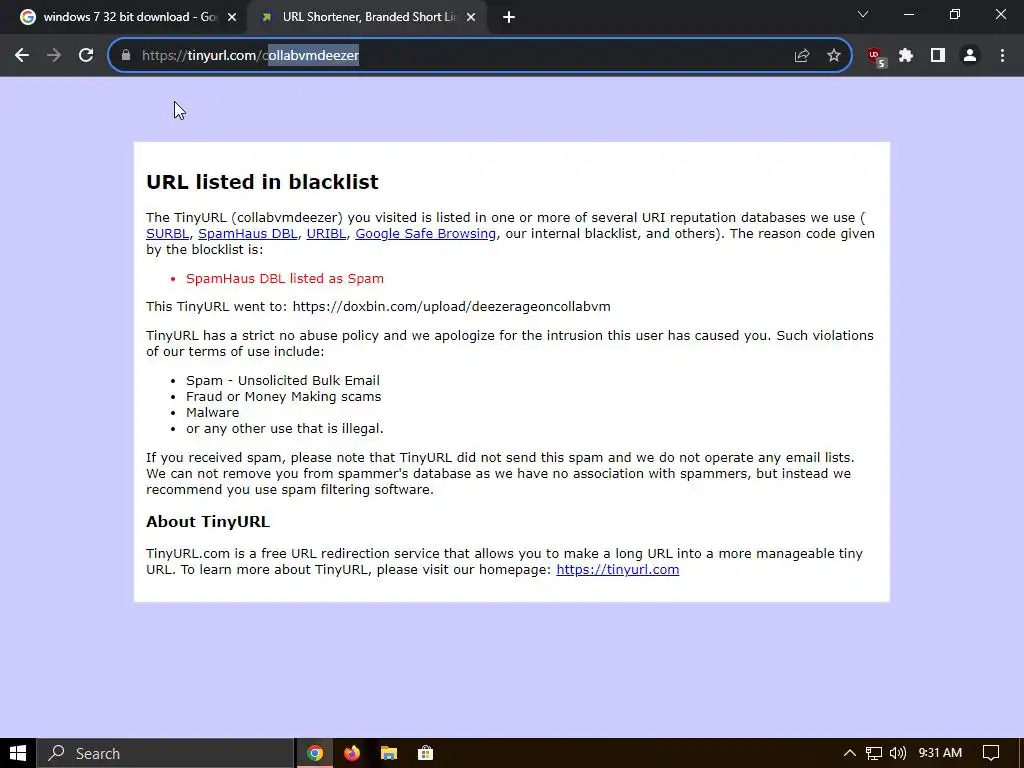
Task: Click 'SpamHaus DBL listed as Spam' text
Action: click(285, 279)
